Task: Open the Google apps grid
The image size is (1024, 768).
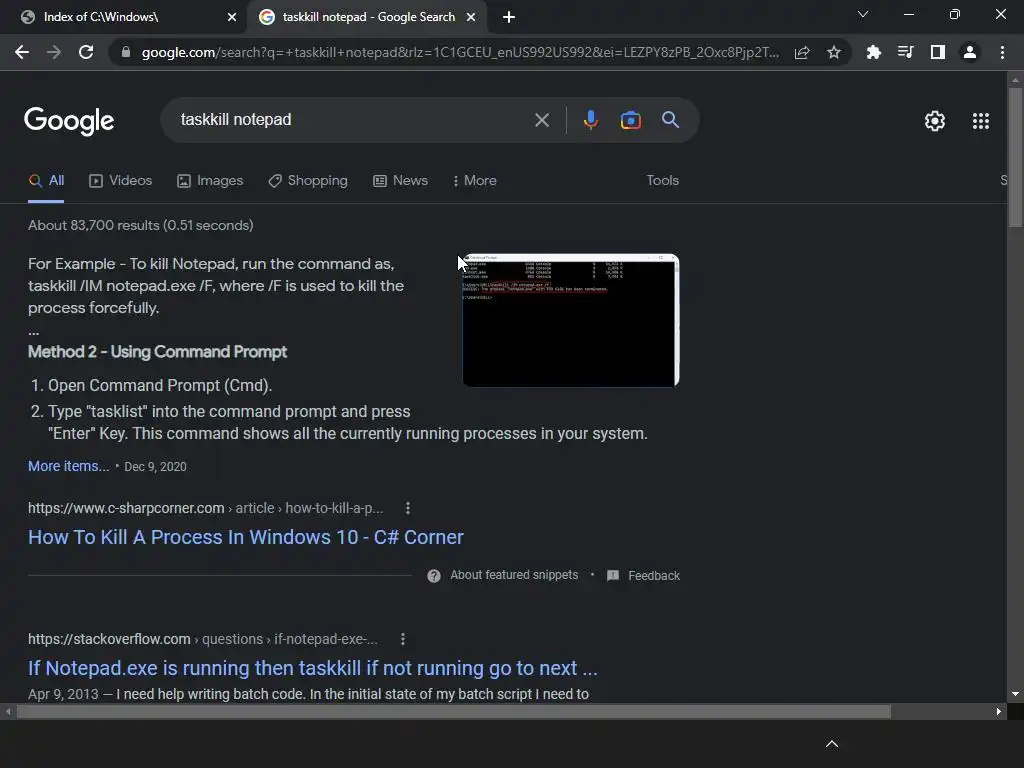Action: (981, 121)
